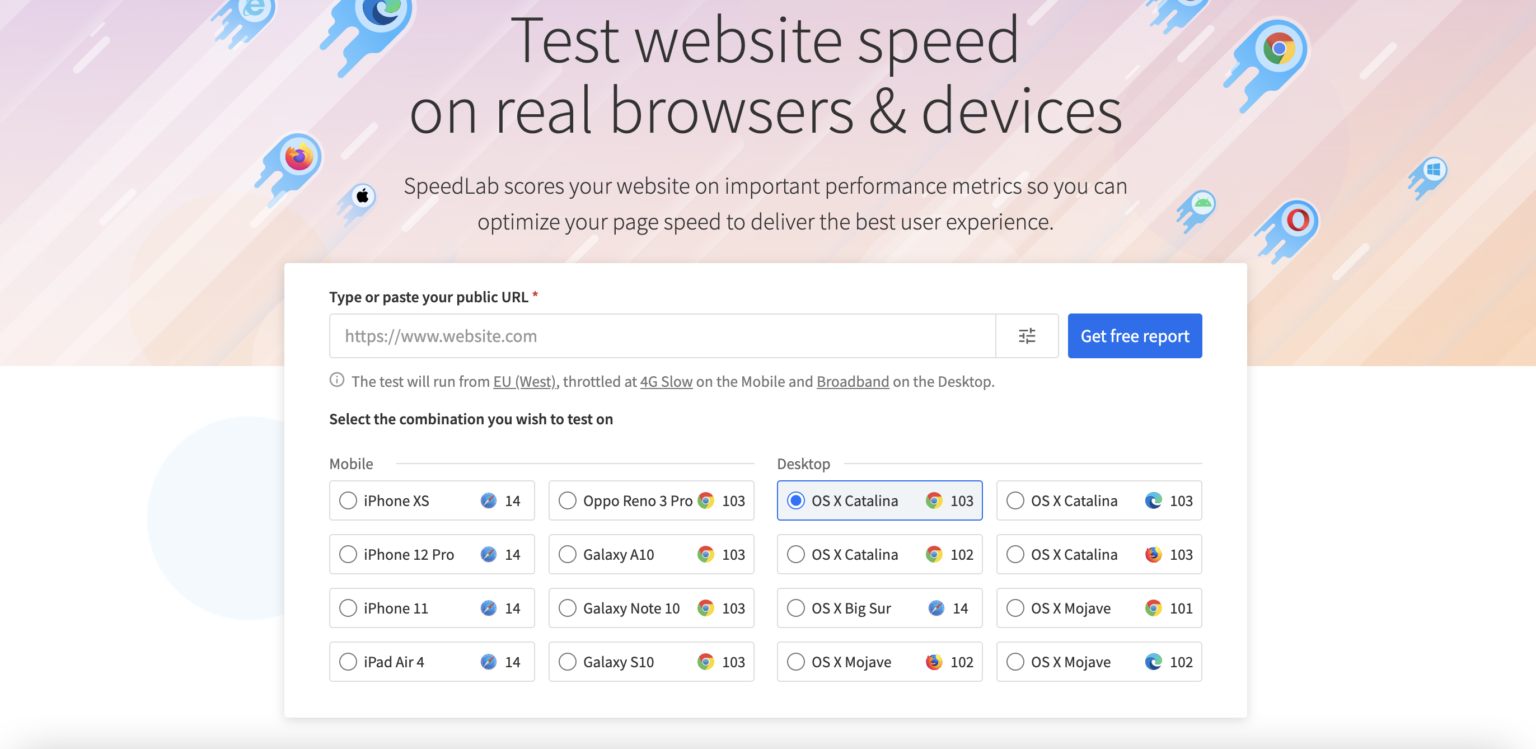This screenshot has height=749, width=1536.
Task: Select the Oppo Reno 3 Pro combination
Action: tap(568, 500)
